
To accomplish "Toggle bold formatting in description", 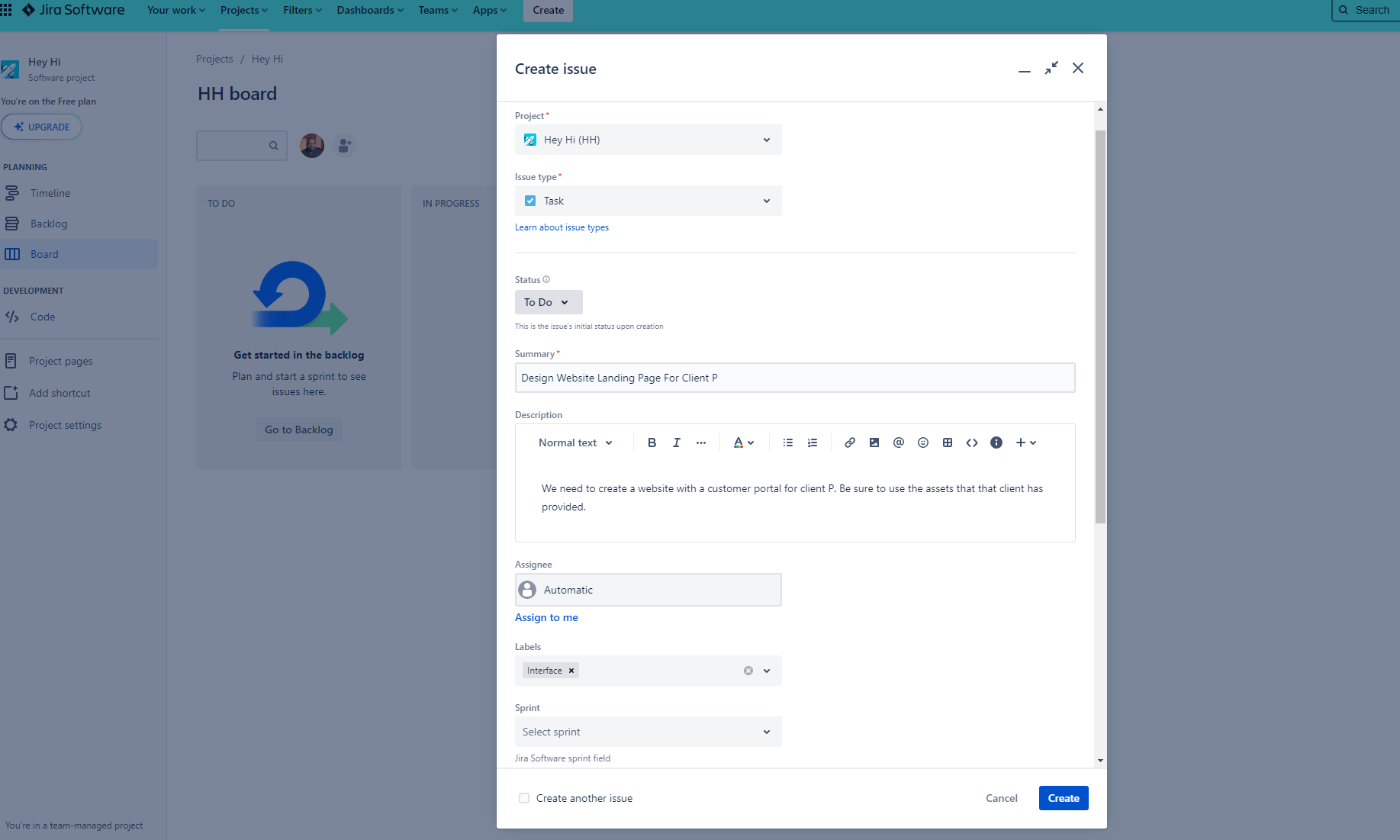I will pyautogui.click(x=652, y=443).
